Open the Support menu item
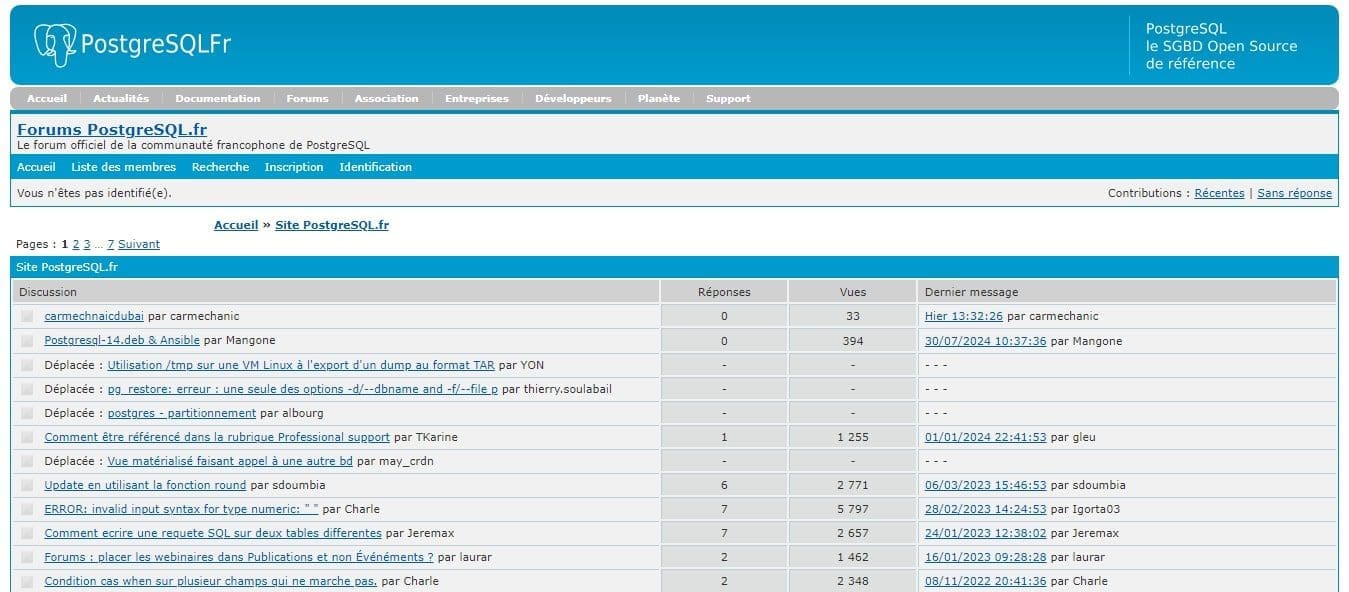Viewport: 1349px width, 592px height. (x=728, y=98)
